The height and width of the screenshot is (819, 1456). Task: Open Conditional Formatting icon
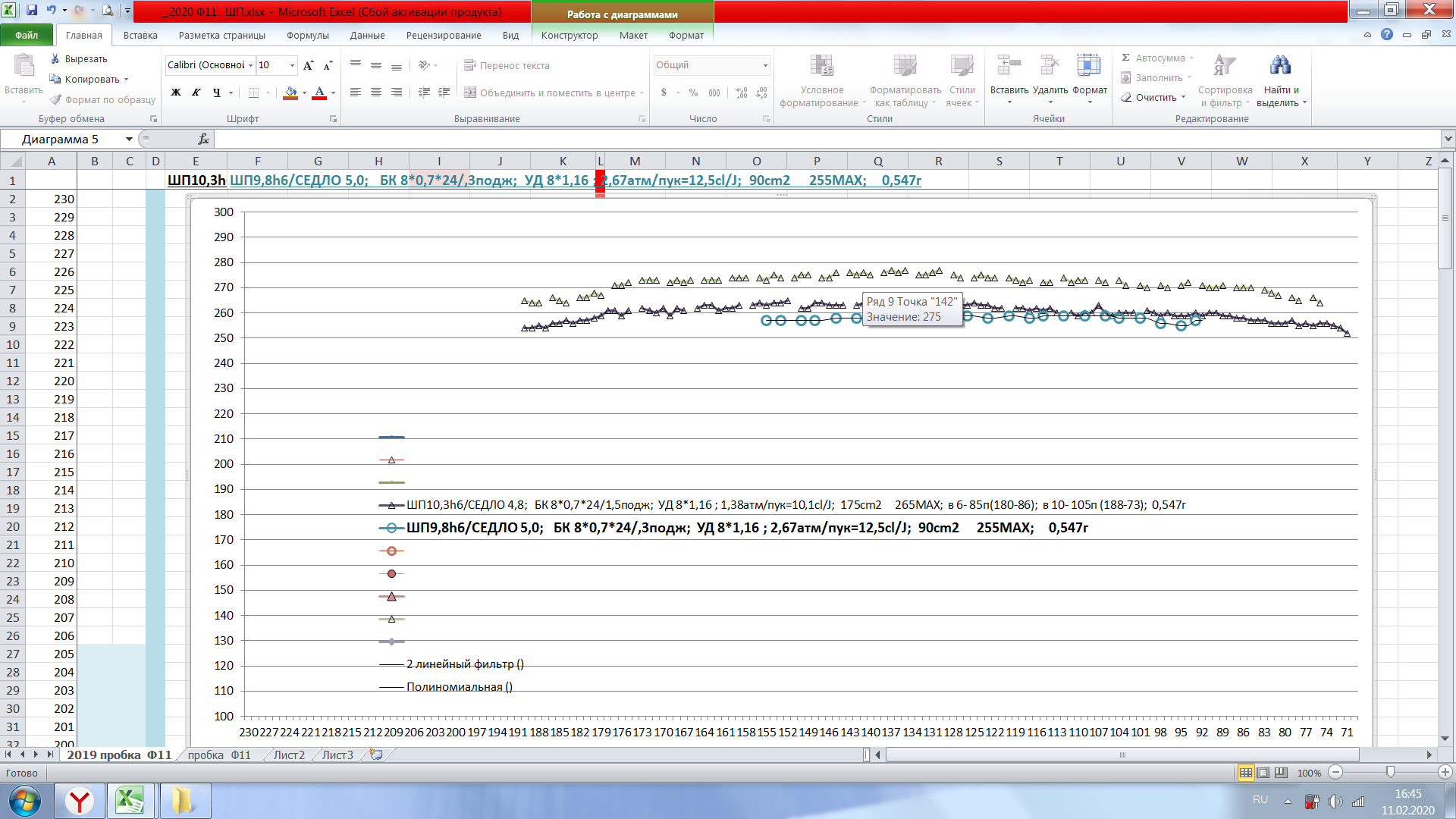tap(822, 66)
